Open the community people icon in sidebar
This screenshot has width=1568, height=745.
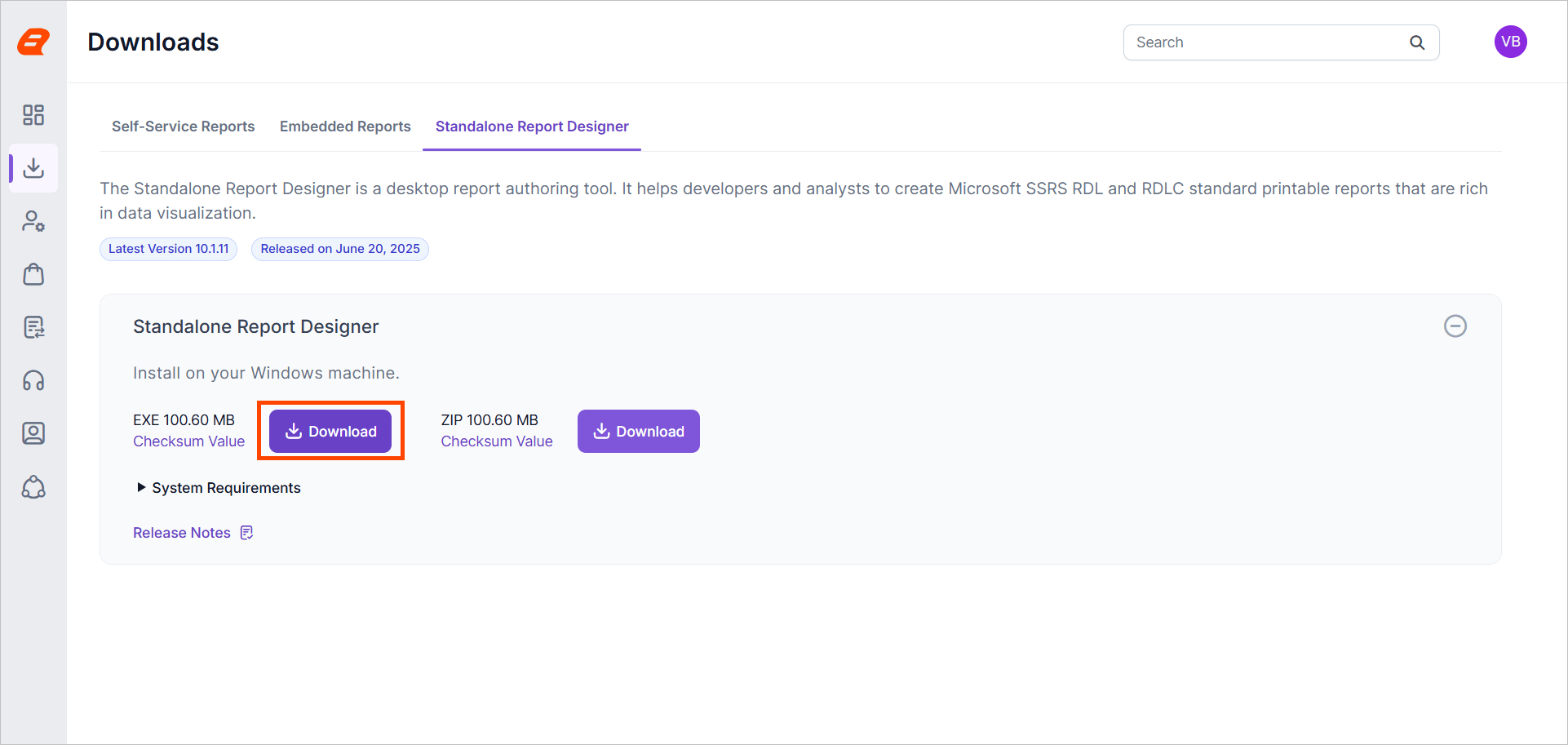point(33,487)
